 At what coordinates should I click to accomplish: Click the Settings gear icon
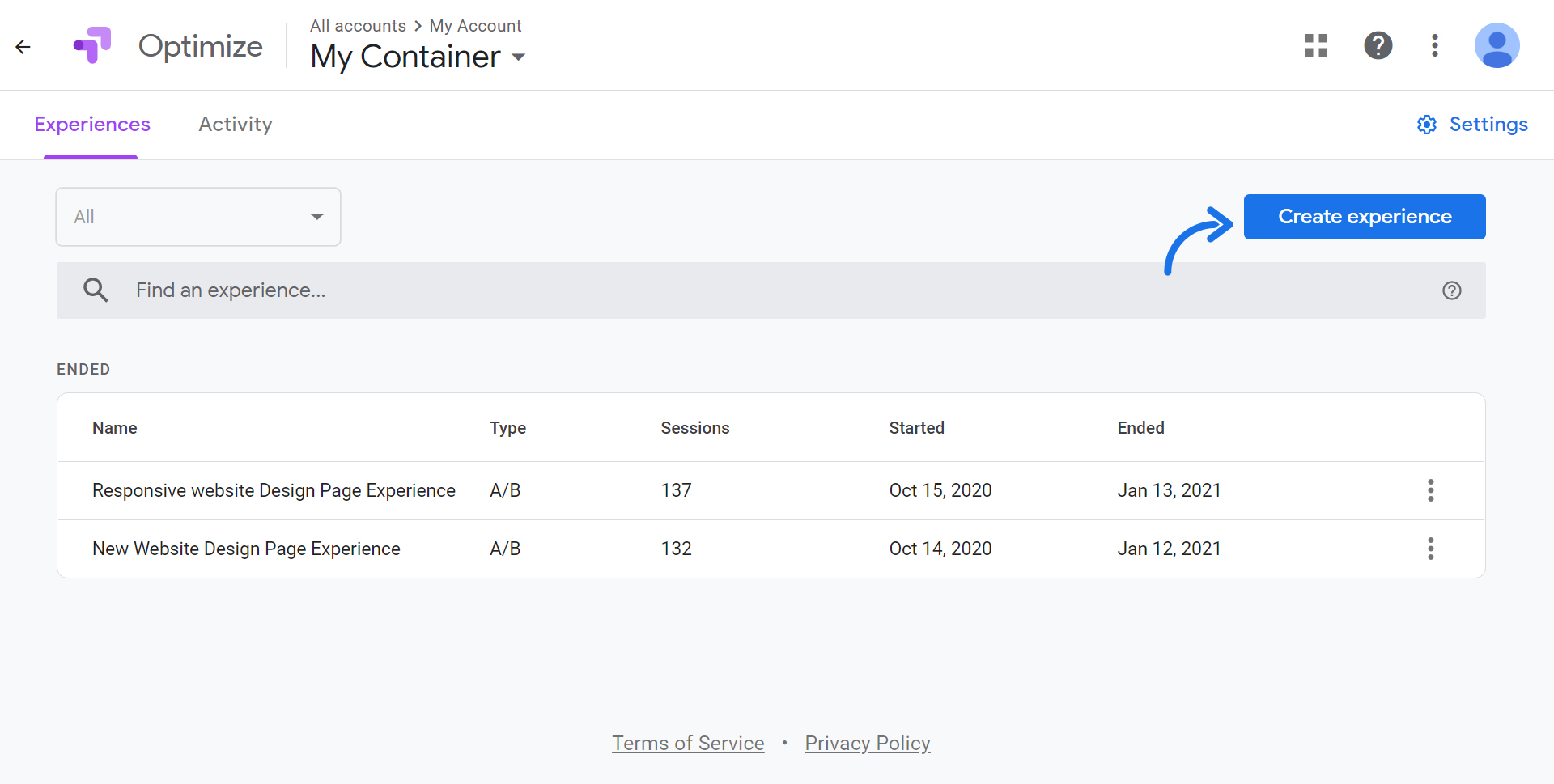point(1427,125)
